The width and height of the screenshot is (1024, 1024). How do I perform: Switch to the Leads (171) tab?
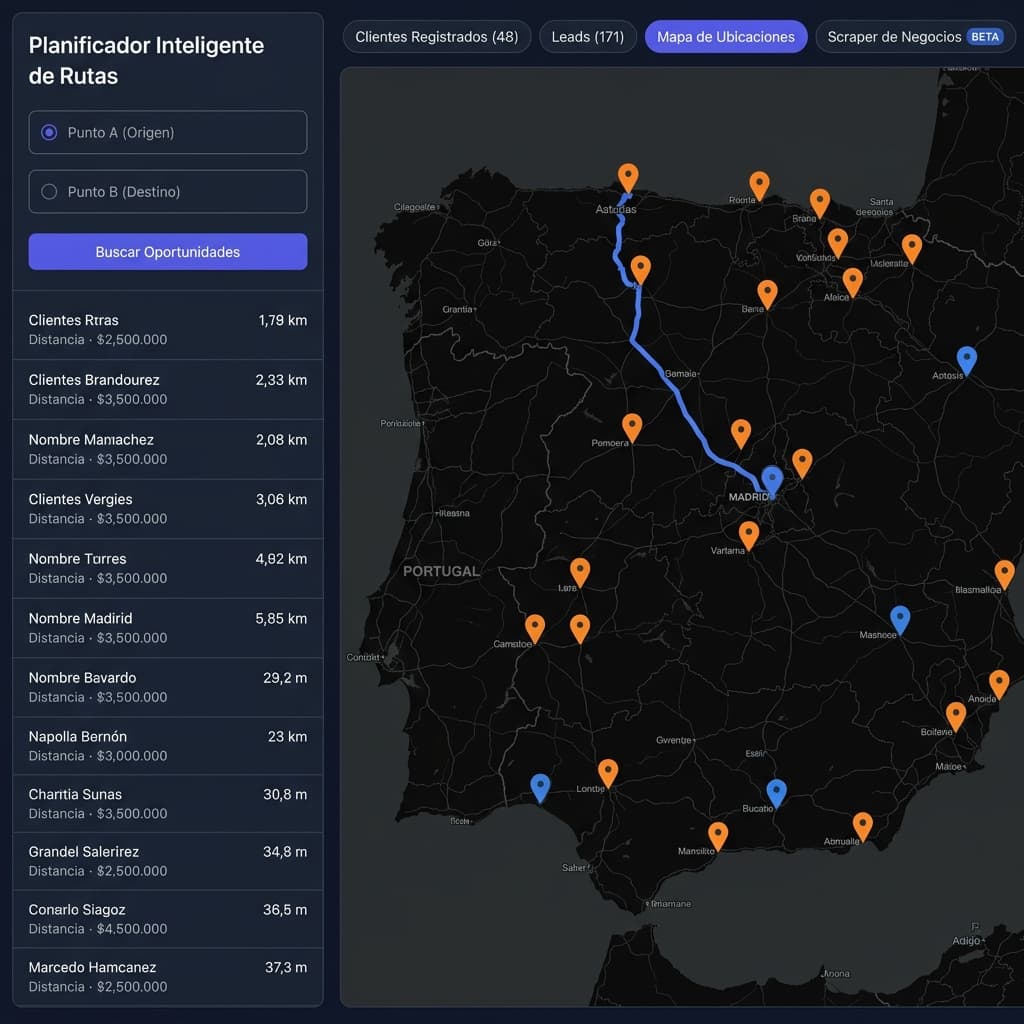pyautogui.click(x=588, y=37)
